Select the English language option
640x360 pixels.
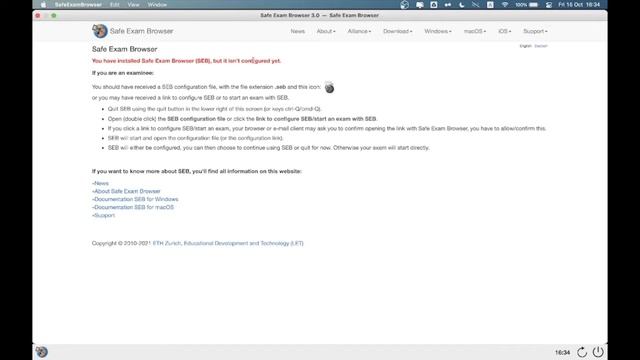coord(526,46)
